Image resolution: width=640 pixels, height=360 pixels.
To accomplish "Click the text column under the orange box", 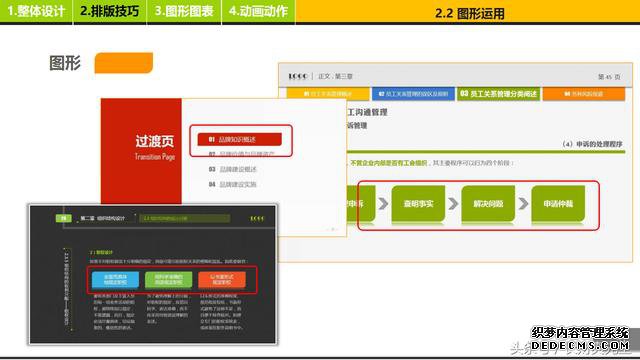I will pyautogui.click(x=221, y=312).
